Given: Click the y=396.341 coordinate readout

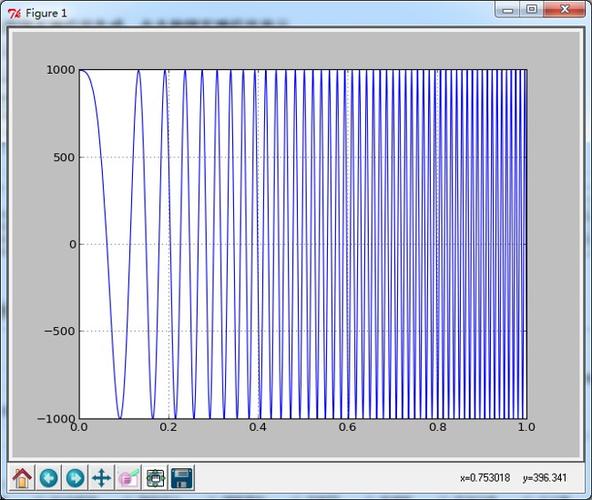Looking at the screenshot, I should 544,478.
